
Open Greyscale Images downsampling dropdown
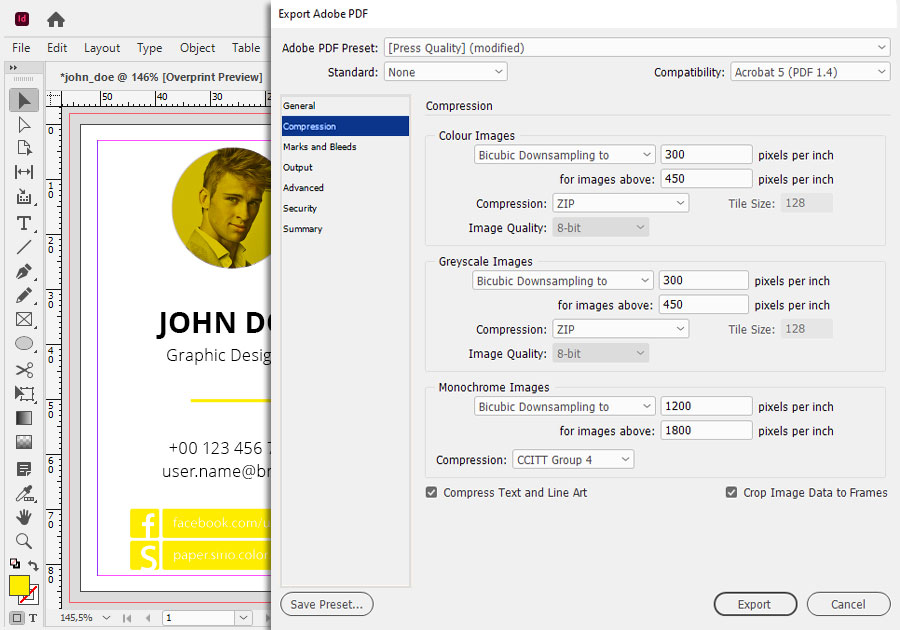tap(562, 281)
